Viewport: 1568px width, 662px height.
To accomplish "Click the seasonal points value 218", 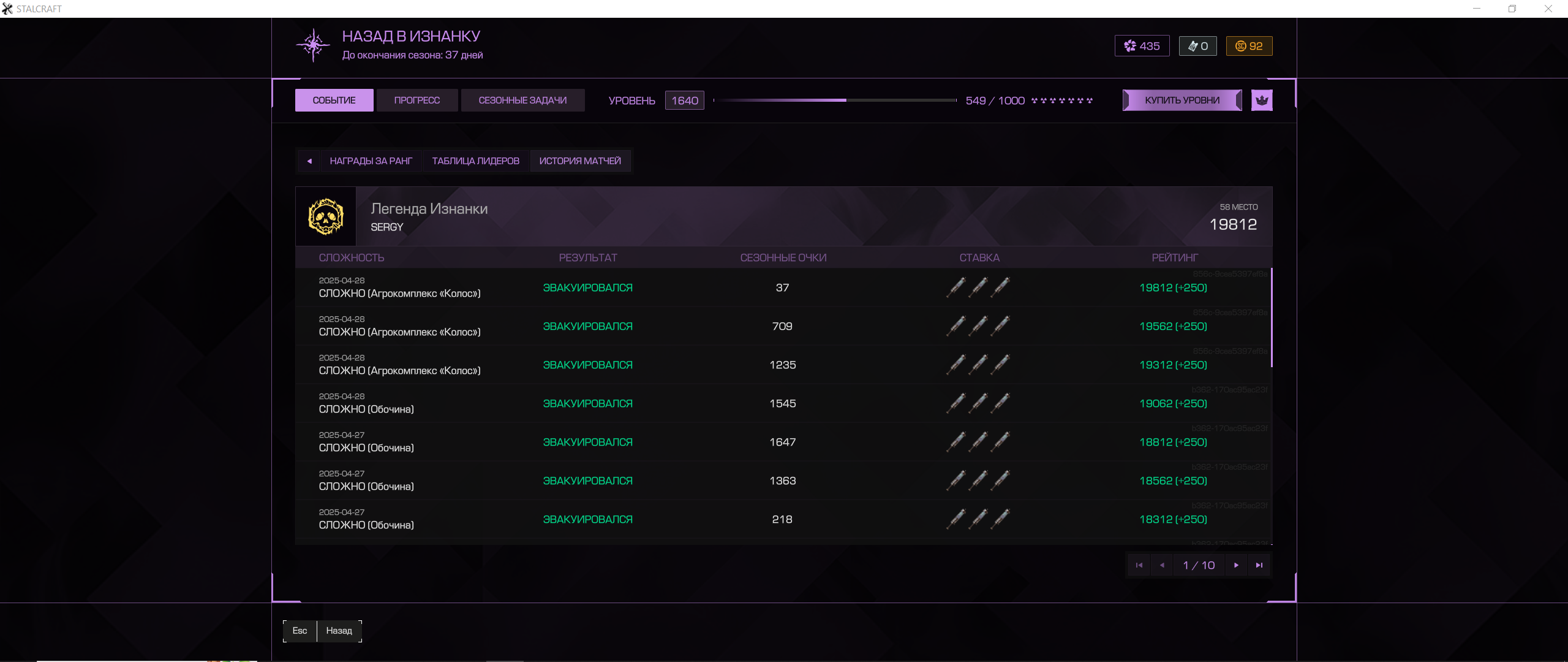I will pos(782,519).
